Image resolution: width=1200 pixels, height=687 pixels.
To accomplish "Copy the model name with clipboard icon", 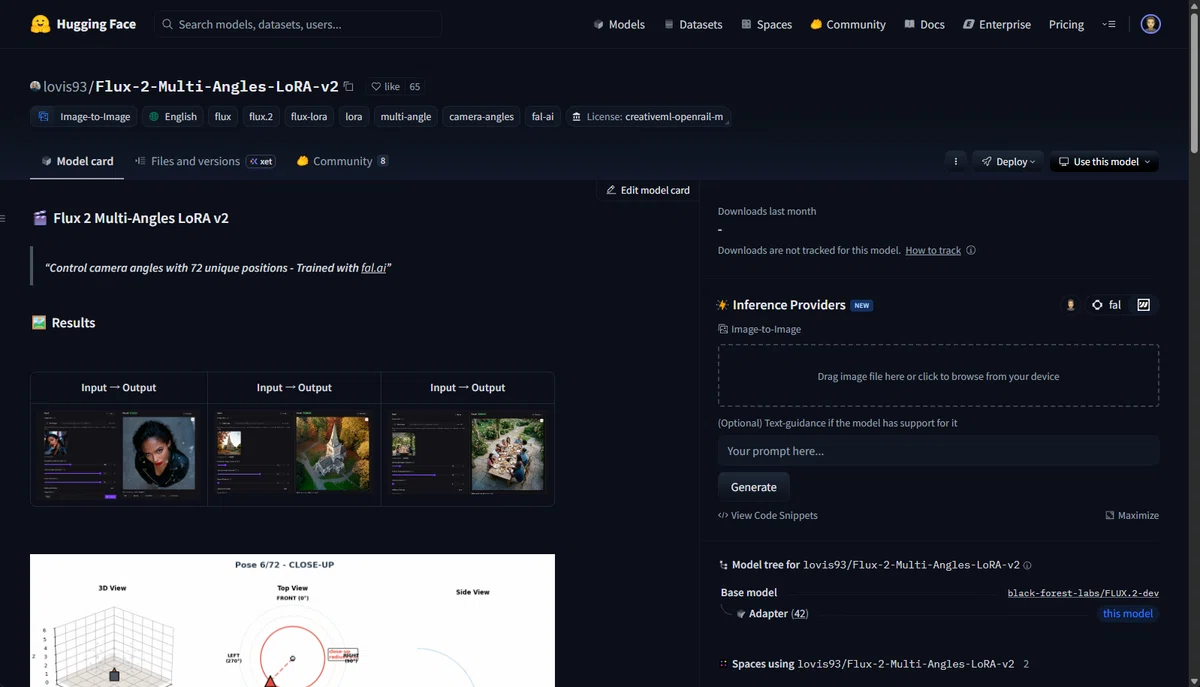I will [x=348, y=87].
